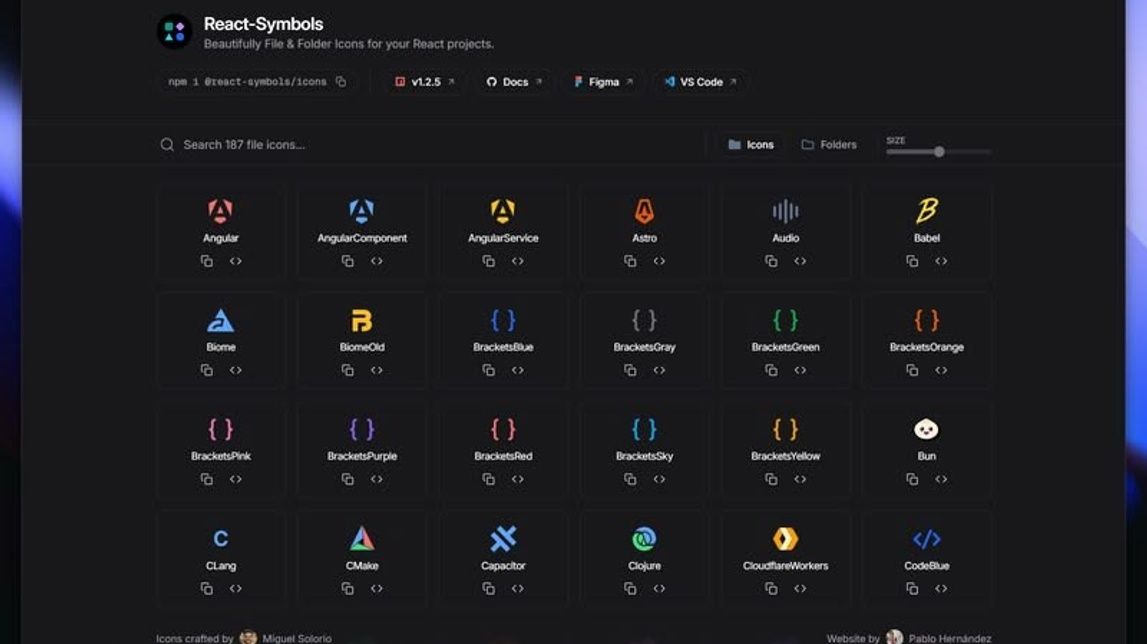The height and width of the screenshot is (644, 1147).
Task: Copy the BracketsSky icon
Action: click(630, 479)
